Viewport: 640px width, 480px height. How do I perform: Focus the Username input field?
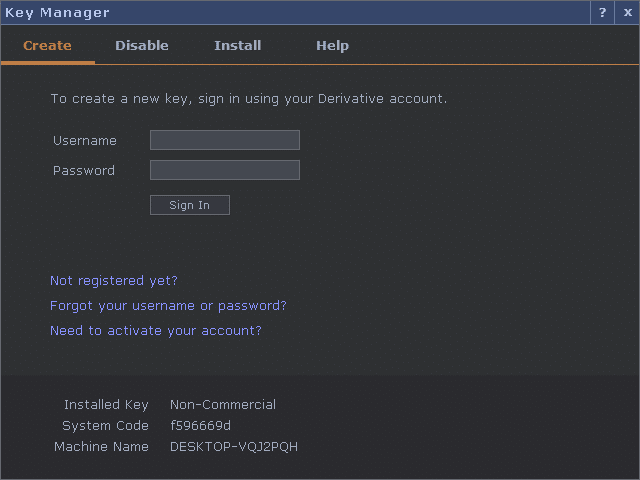point(225,140)
